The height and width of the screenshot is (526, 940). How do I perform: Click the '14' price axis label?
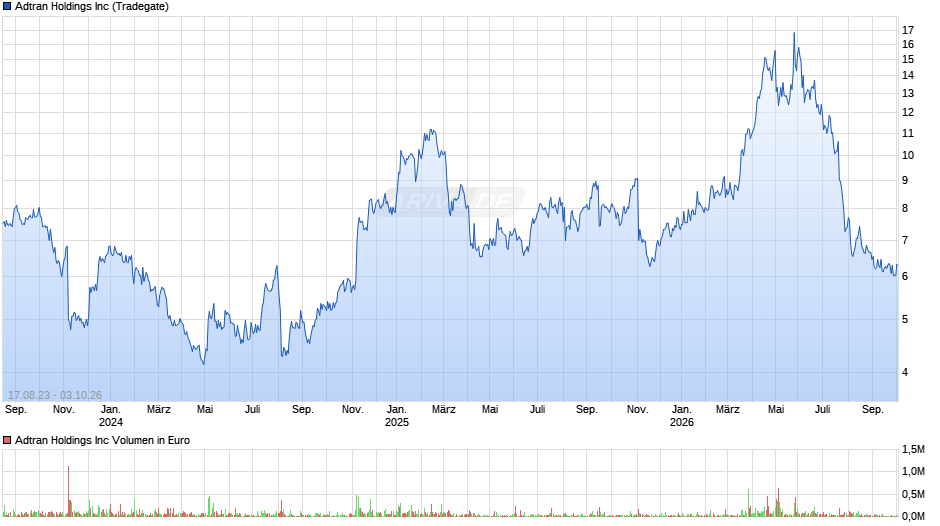coord(908,76)
